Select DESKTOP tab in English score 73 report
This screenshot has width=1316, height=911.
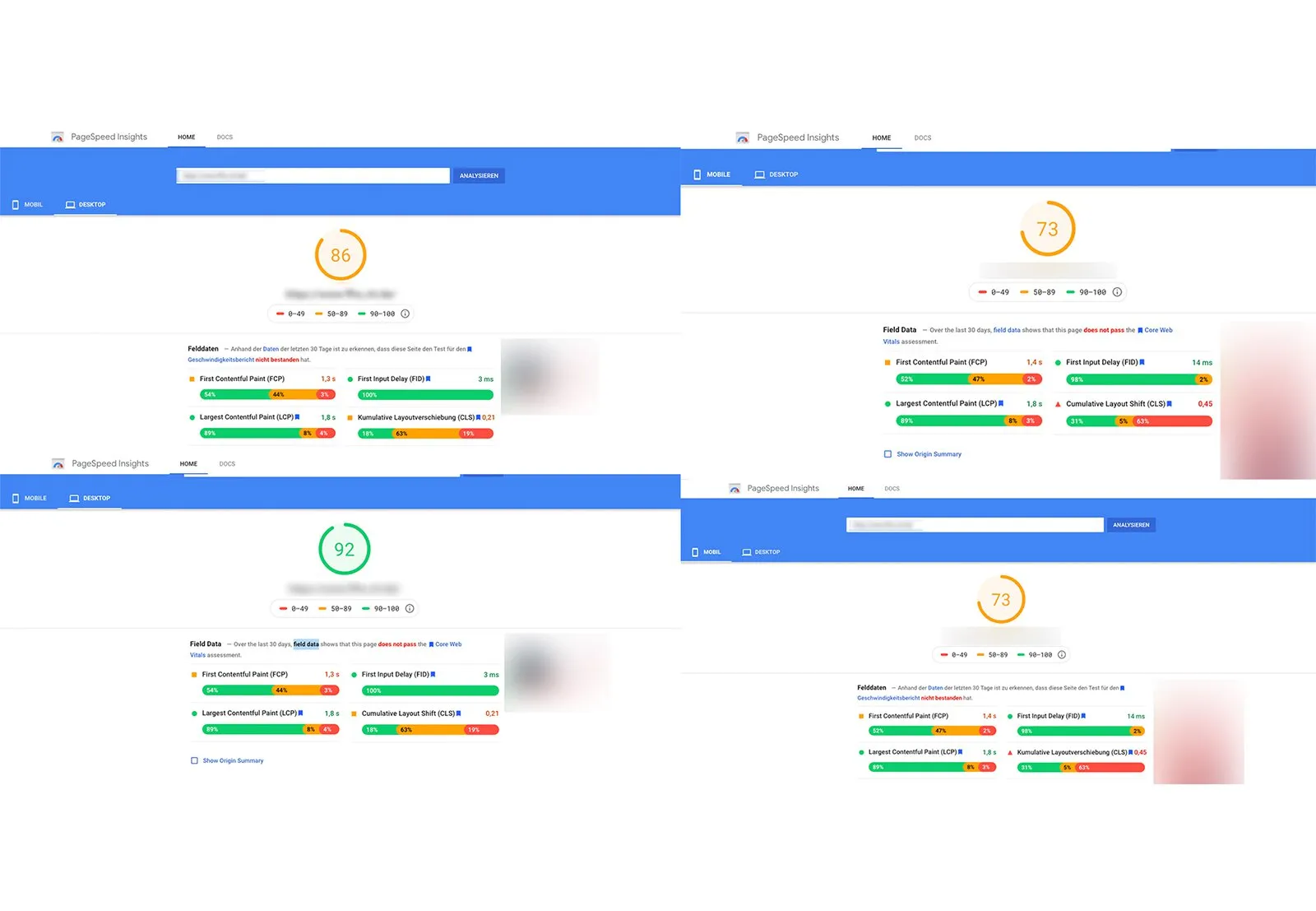tap(776, 174)
